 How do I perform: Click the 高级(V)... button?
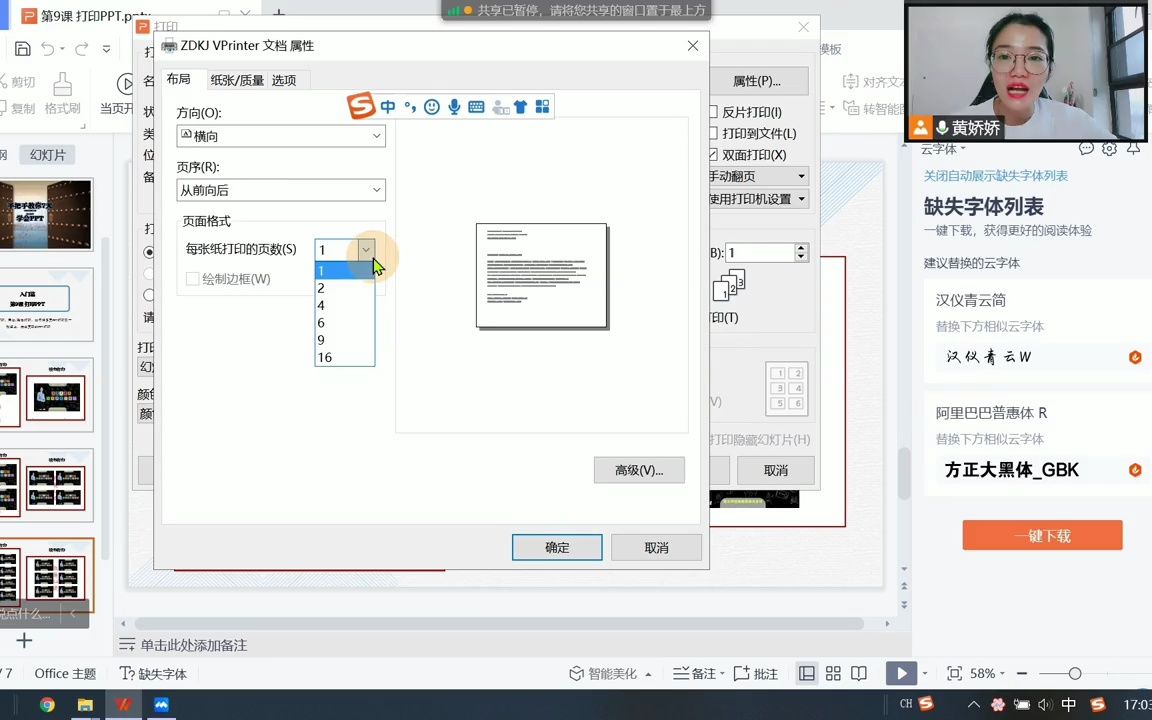tap(639, 470)
